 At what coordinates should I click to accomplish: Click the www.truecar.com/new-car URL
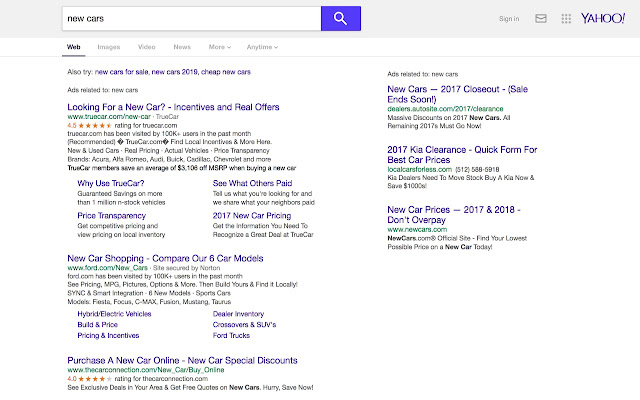coord(109,117)
